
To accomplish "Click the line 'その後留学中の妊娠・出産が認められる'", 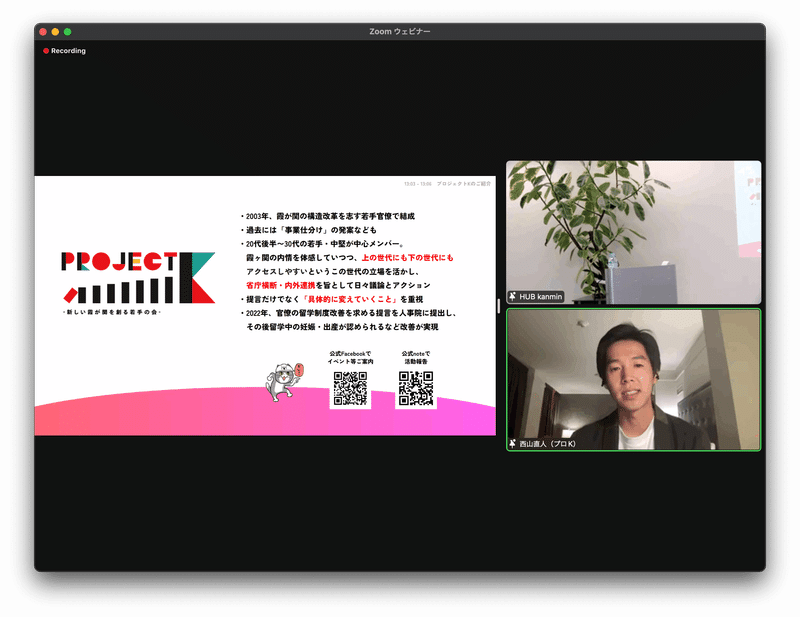I will pos(342,327).
